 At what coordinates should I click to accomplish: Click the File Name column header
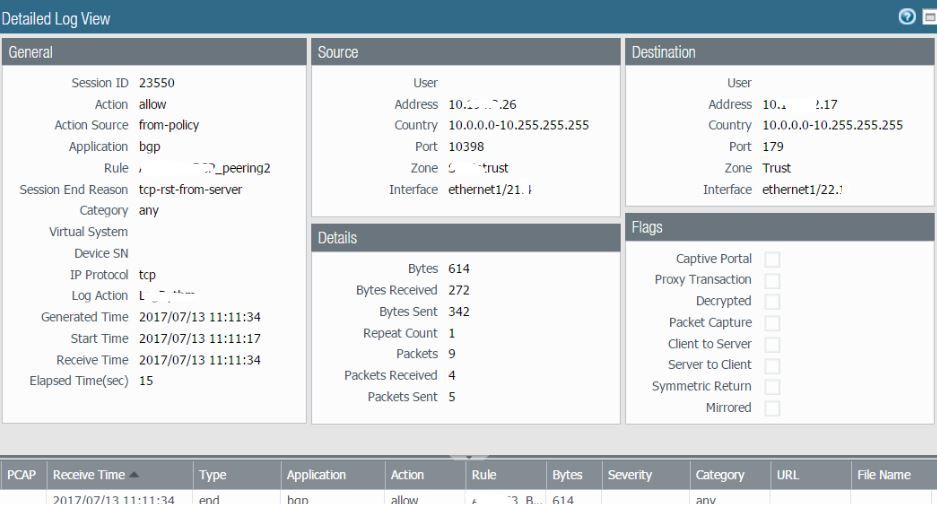pyautogui.click(x=883, y=476)
